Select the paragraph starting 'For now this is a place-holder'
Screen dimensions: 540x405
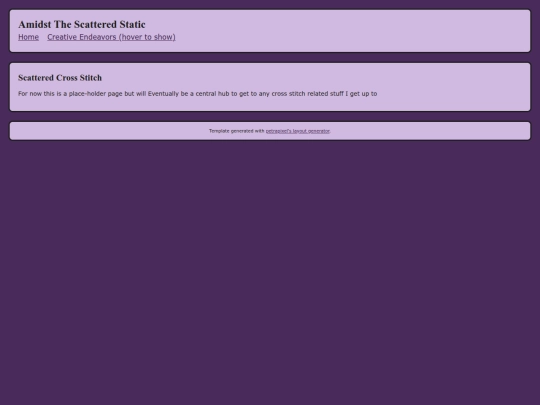pos(198,94)
